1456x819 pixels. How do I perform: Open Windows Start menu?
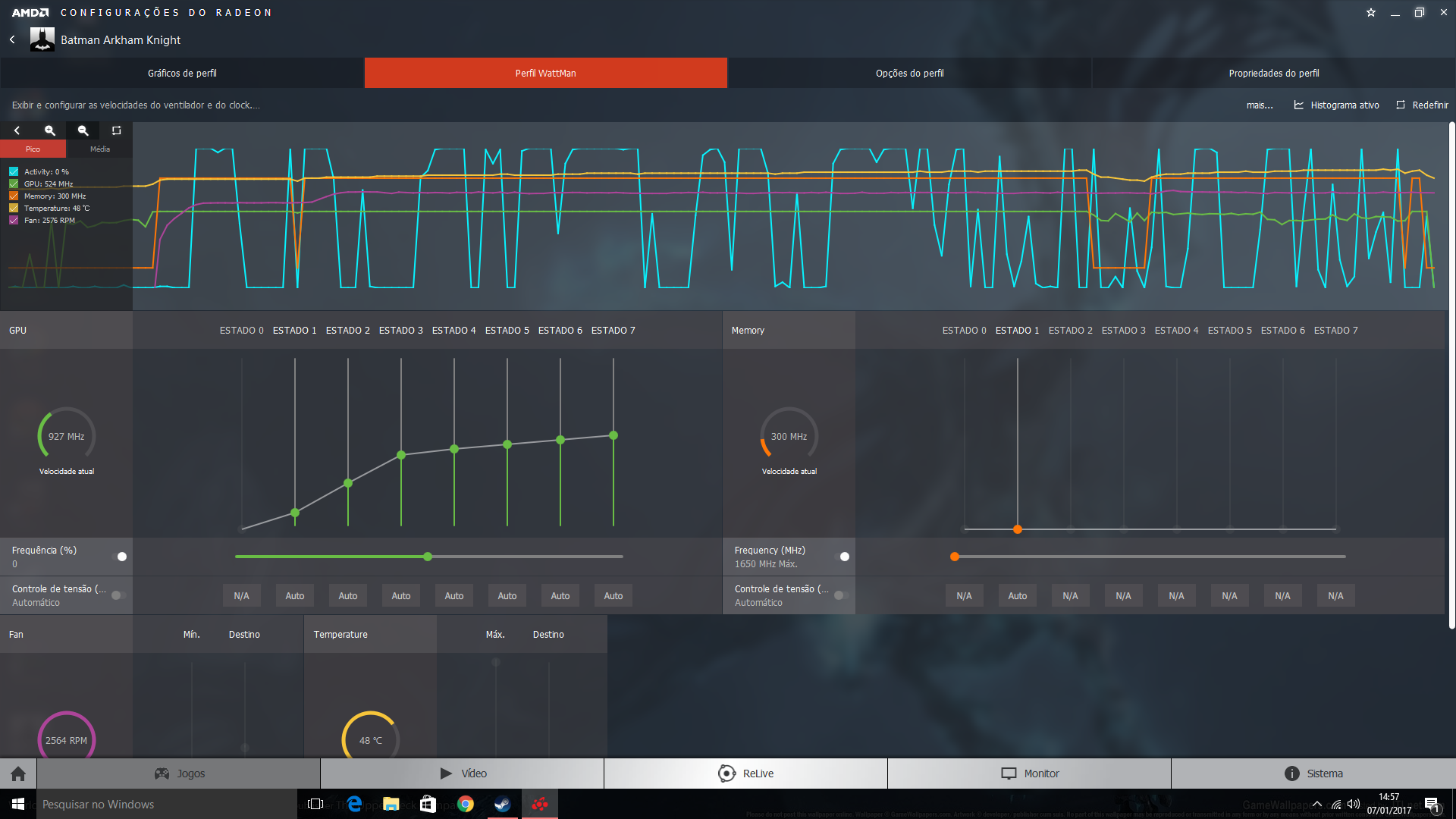tap(18, 804)
